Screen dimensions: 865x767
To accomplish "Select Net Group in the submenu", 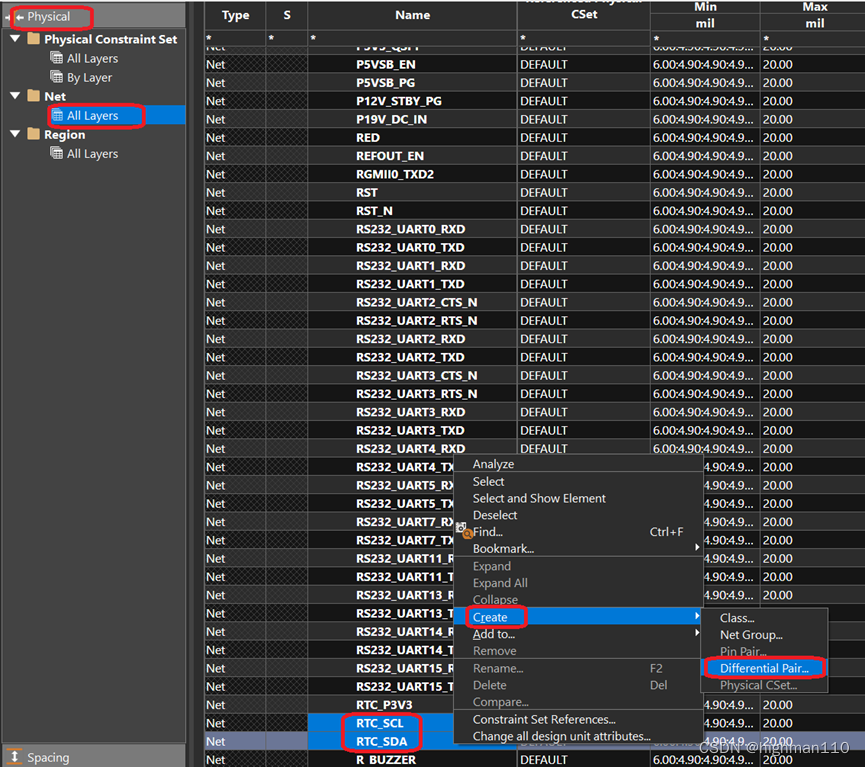I will click(751, 635).
